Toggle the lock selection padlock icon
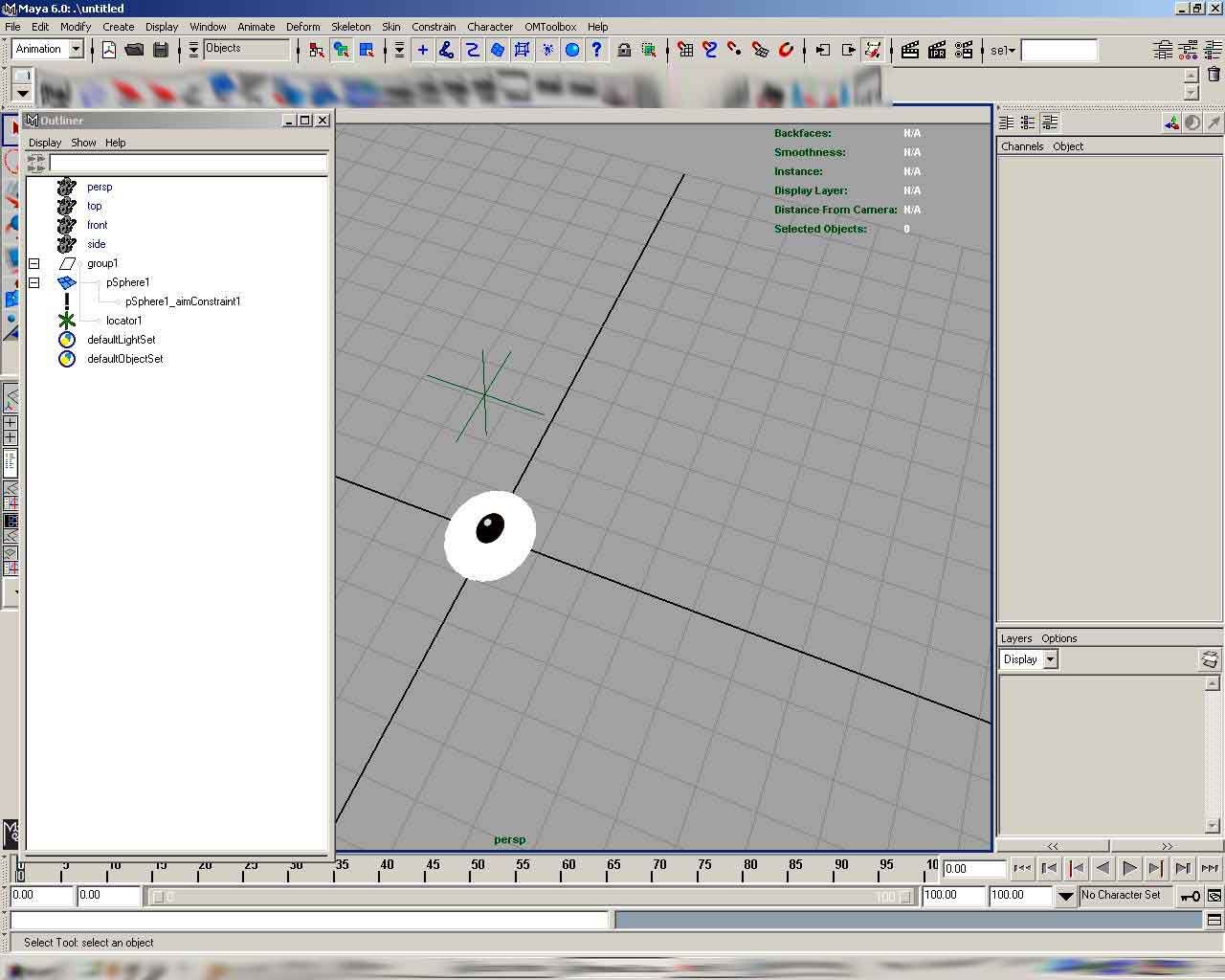 coord(624,50)
